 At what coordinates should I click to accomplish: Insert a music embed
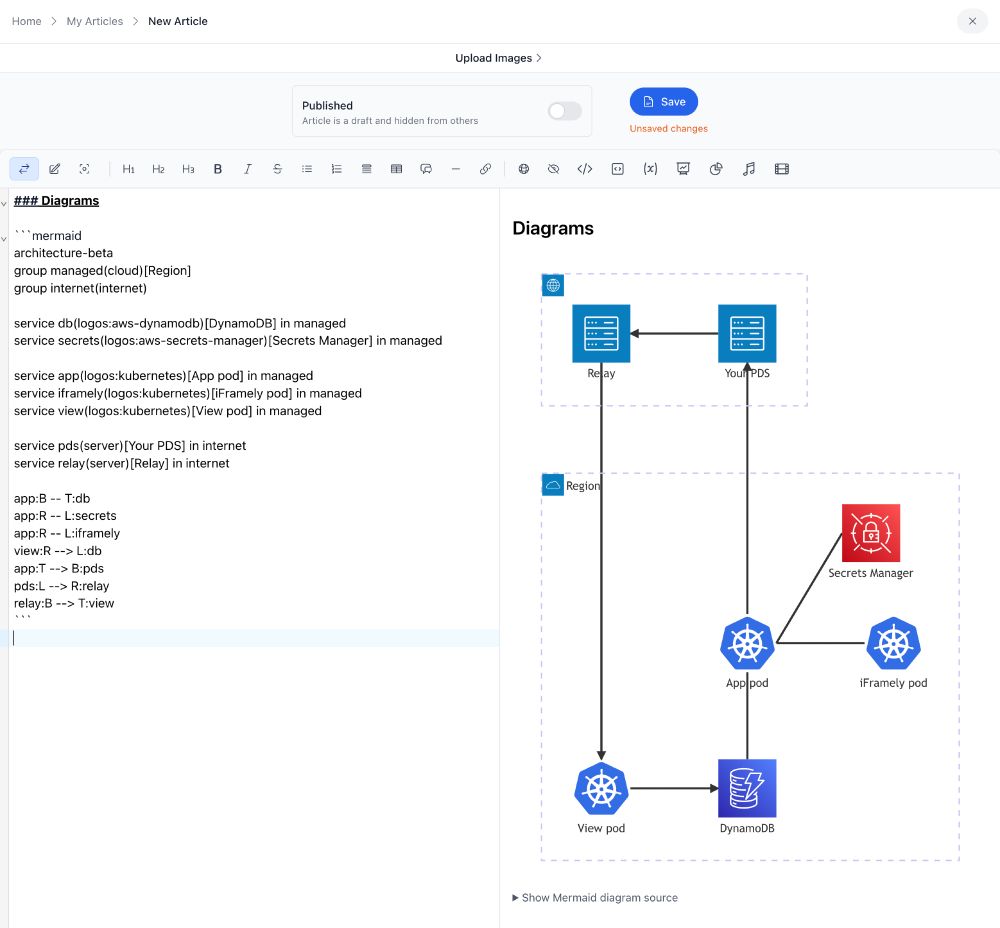pyautogui.click(x=749, y=168)
